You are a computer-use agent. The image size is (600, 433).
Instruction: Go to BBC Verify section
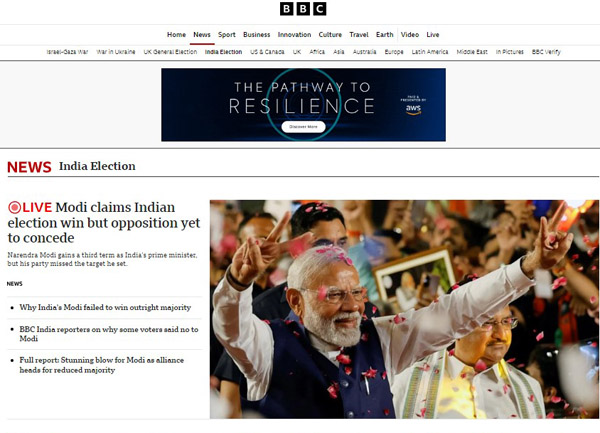pyautogui.click(x=546, y=52)
